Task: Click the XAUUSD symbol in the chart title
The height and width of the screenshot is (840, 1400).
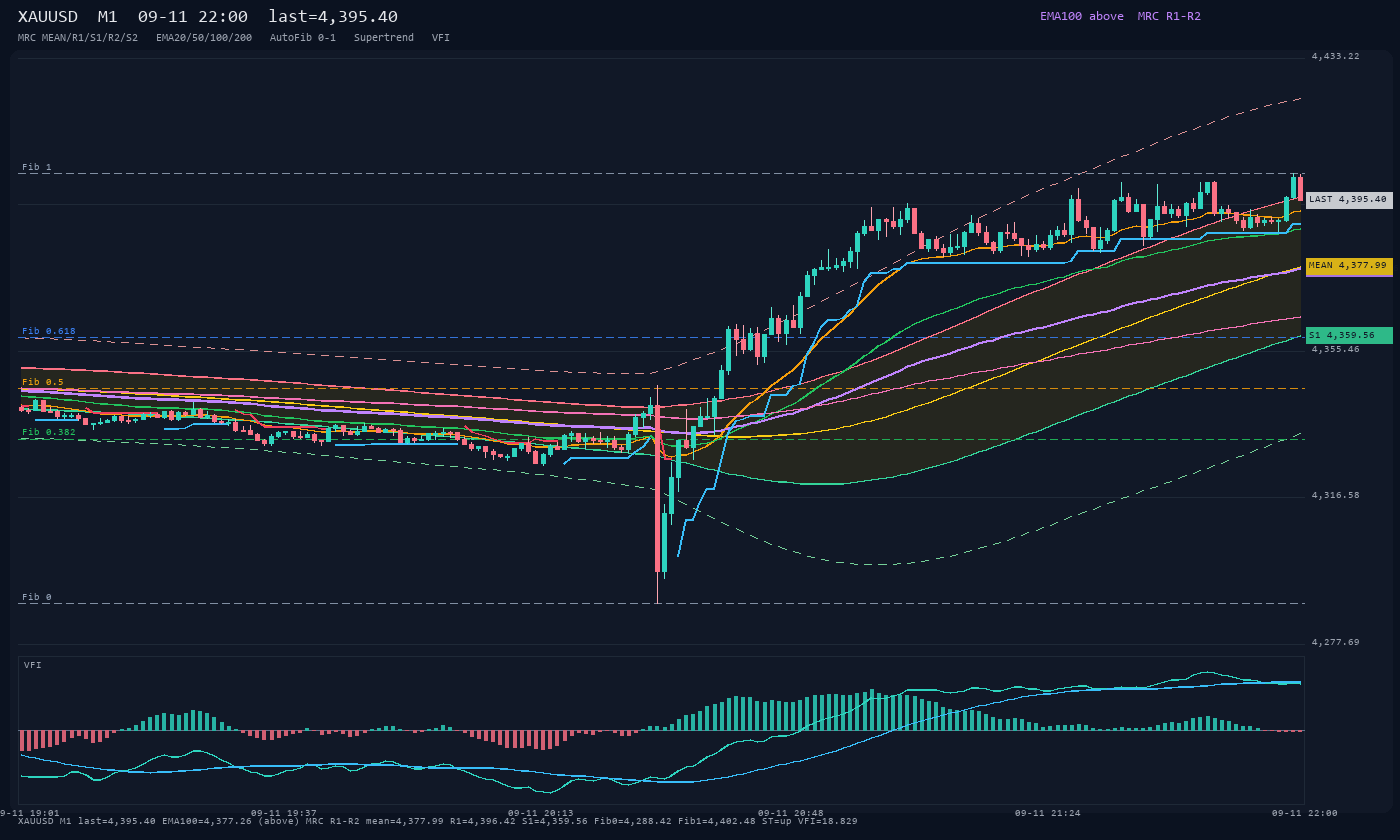Action: tap(48, 17)
